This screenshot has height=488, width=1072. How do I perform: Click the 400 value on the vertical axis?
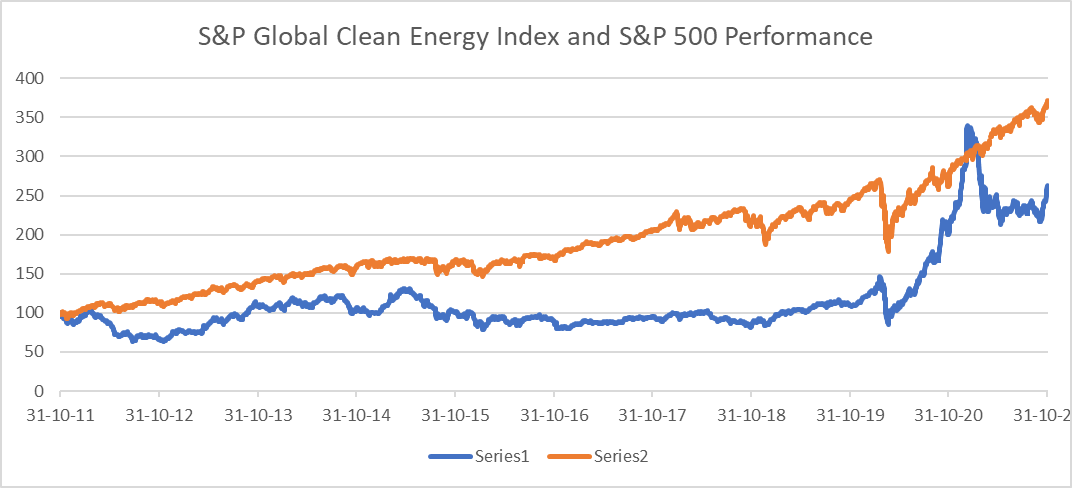pos(36,78)
